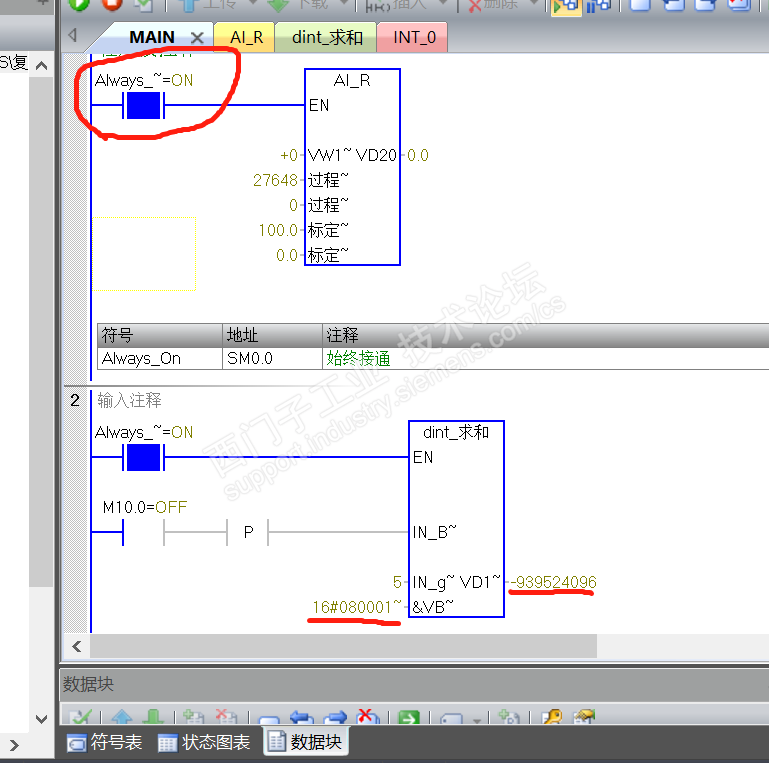Click the red Stop PLC icon
The height and width of the screenshot is (763, 769).
[x=112, y=4]
